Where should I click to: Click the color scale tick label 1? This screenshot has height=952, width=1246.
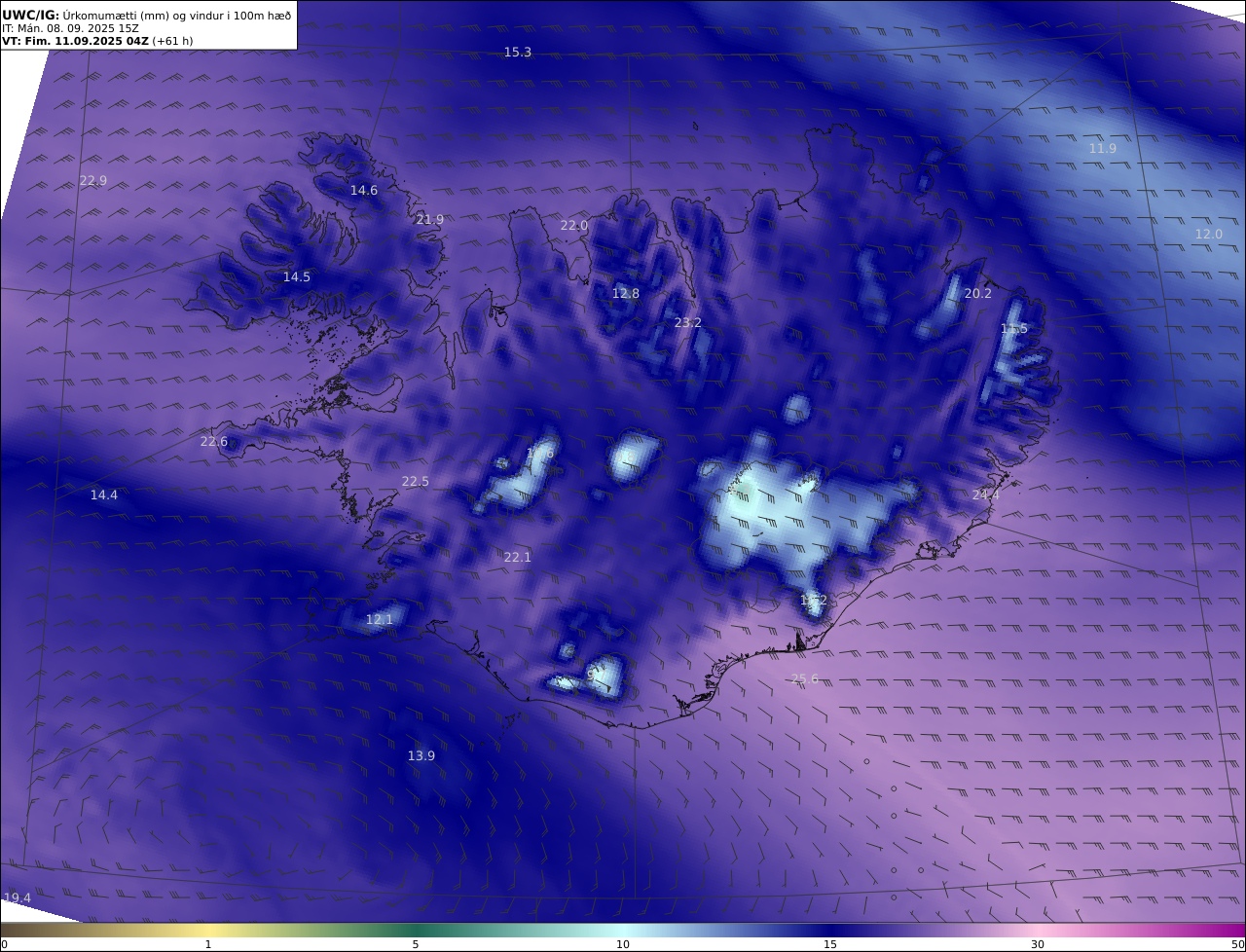(208, 944)
